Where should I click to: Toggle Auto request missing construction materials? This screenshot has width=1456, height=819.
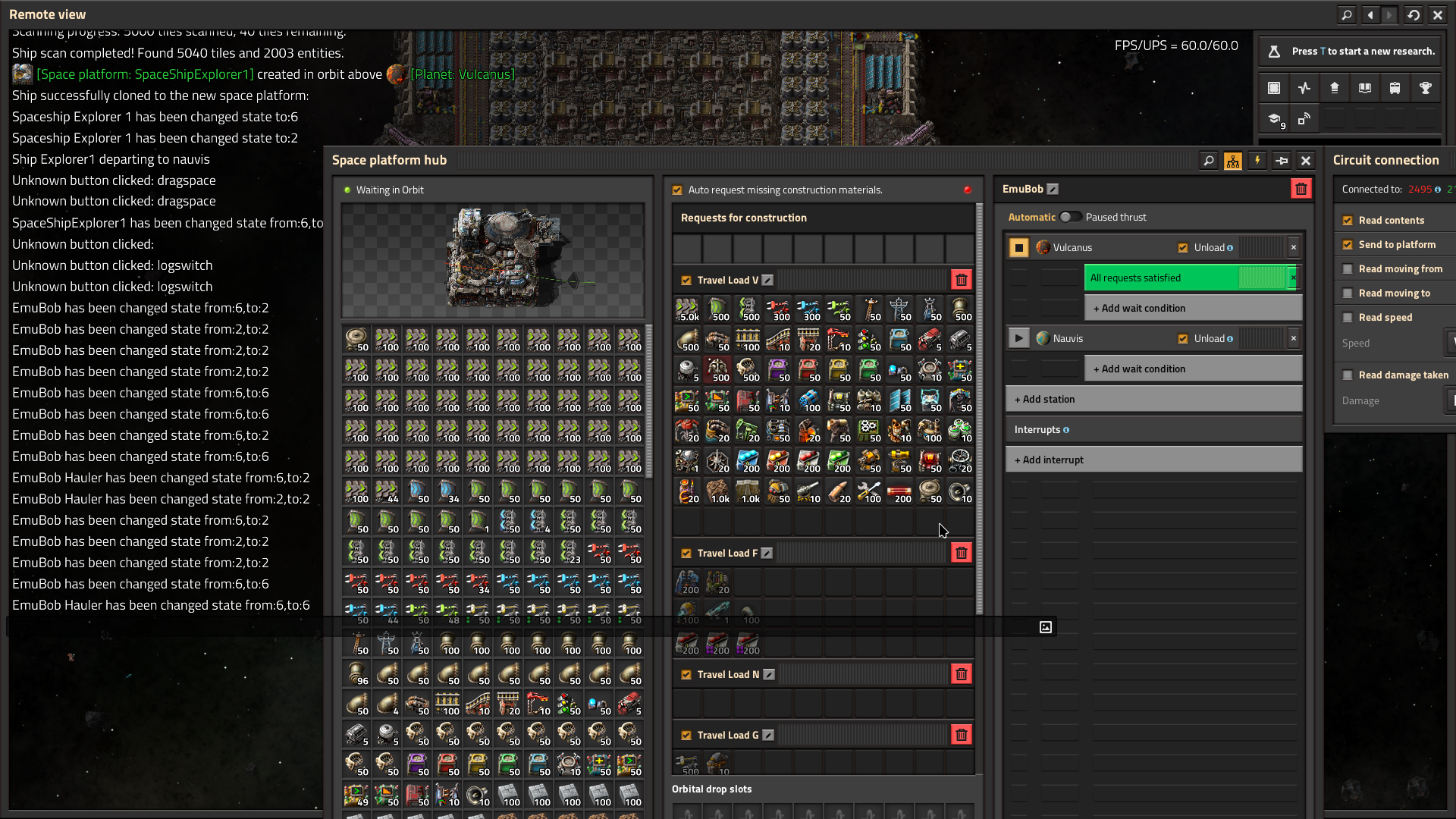[677, 190]
